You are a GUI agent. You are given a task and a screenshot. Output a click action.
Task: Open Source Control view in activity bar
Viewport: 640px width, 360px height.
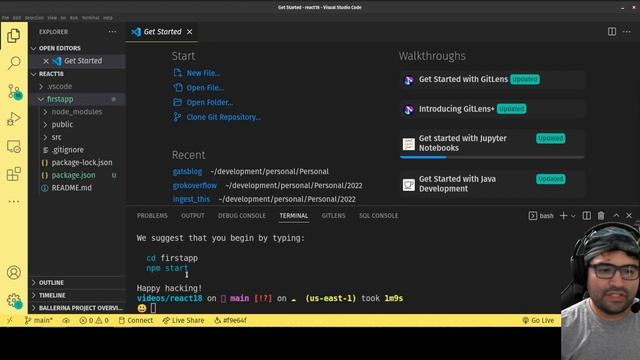pyautogui.click(x=14, y=92)
